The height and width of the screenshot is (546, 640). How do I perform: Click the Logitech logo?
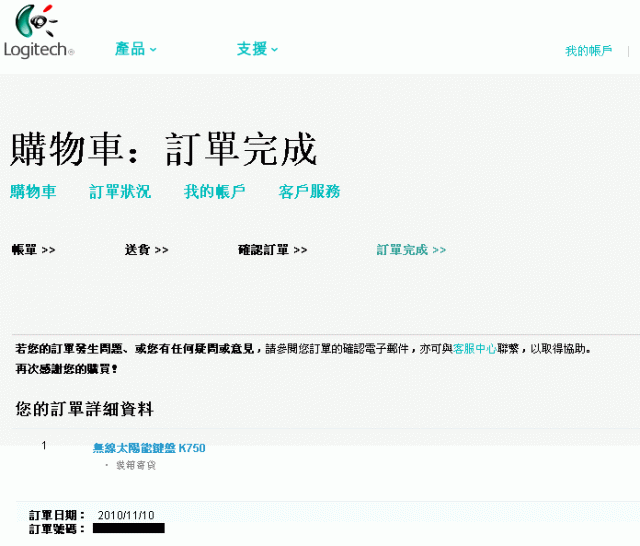point(39,31)
